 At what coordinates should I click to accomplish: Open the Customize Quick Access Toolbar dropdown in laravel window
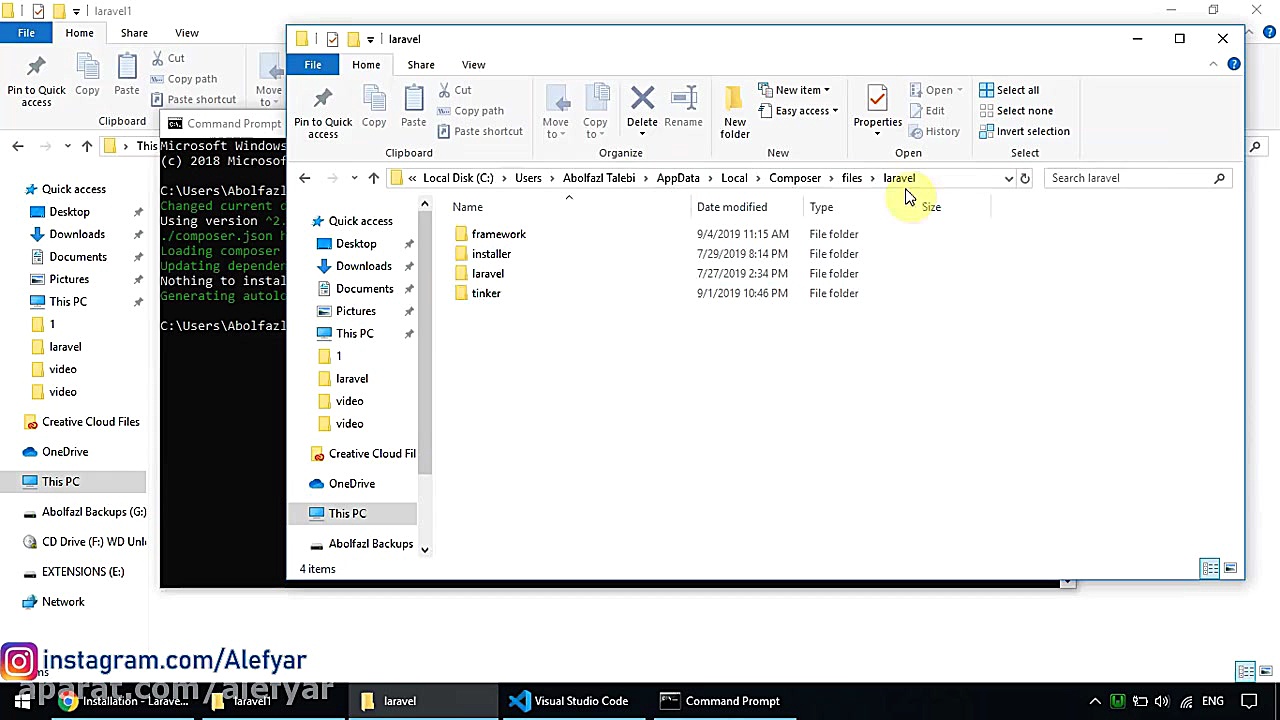[370, 39]
